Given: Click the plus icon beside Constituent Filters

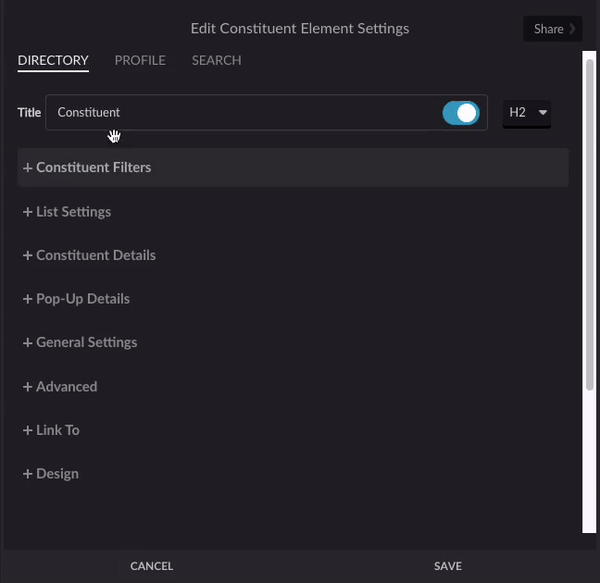Looking at the screenshot, I should click(28, 168).
